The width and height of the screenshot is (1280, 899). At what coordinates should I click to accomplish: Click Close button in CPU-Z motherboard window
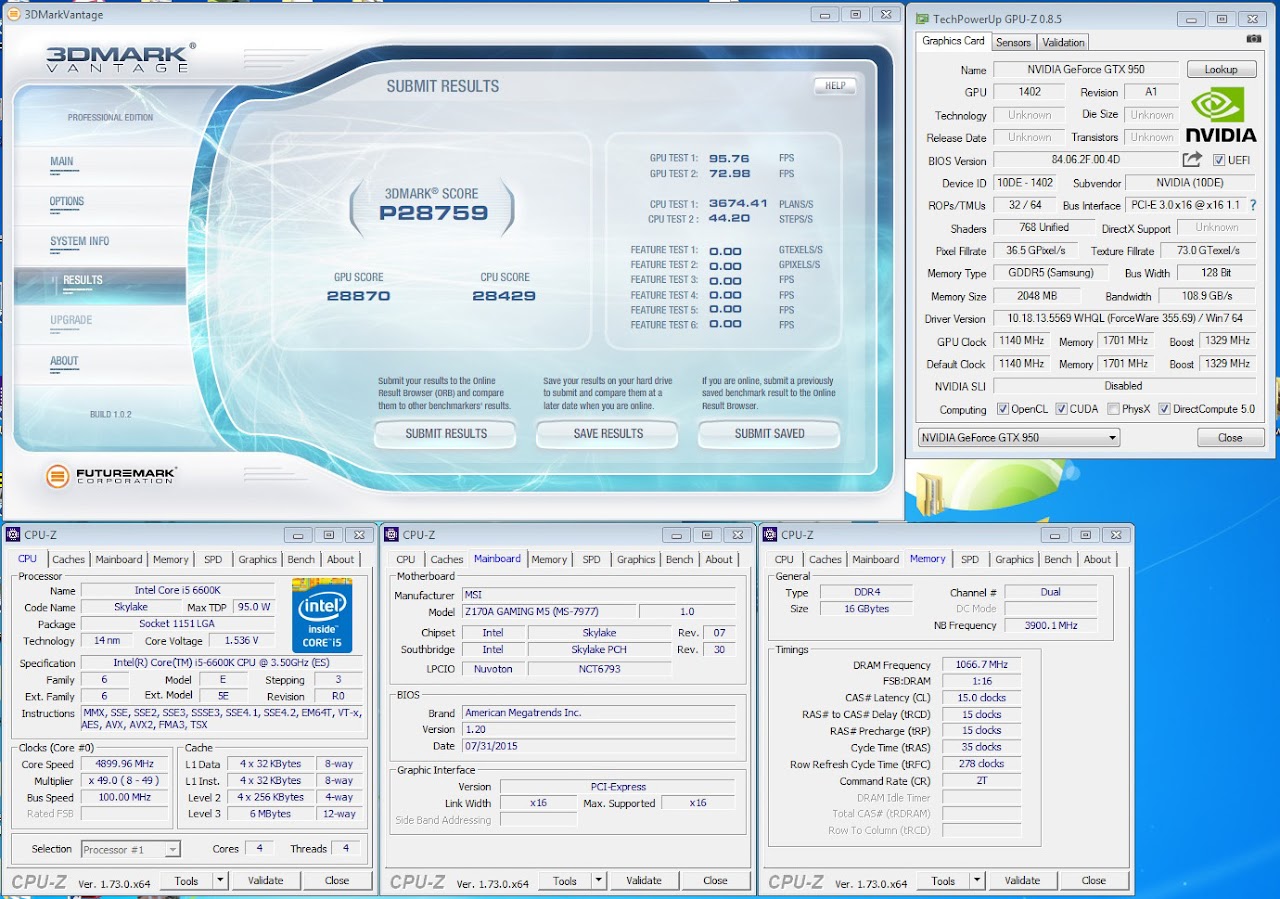coord(715,881)
